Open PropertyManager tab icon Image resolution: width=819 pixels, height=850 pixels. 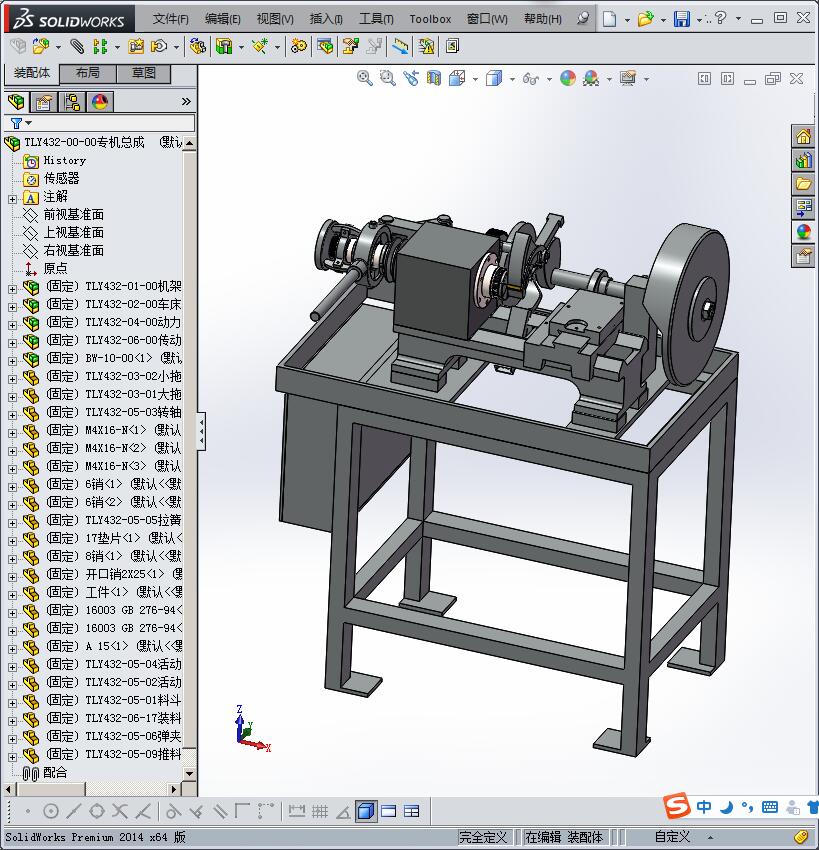coord(44,101)
